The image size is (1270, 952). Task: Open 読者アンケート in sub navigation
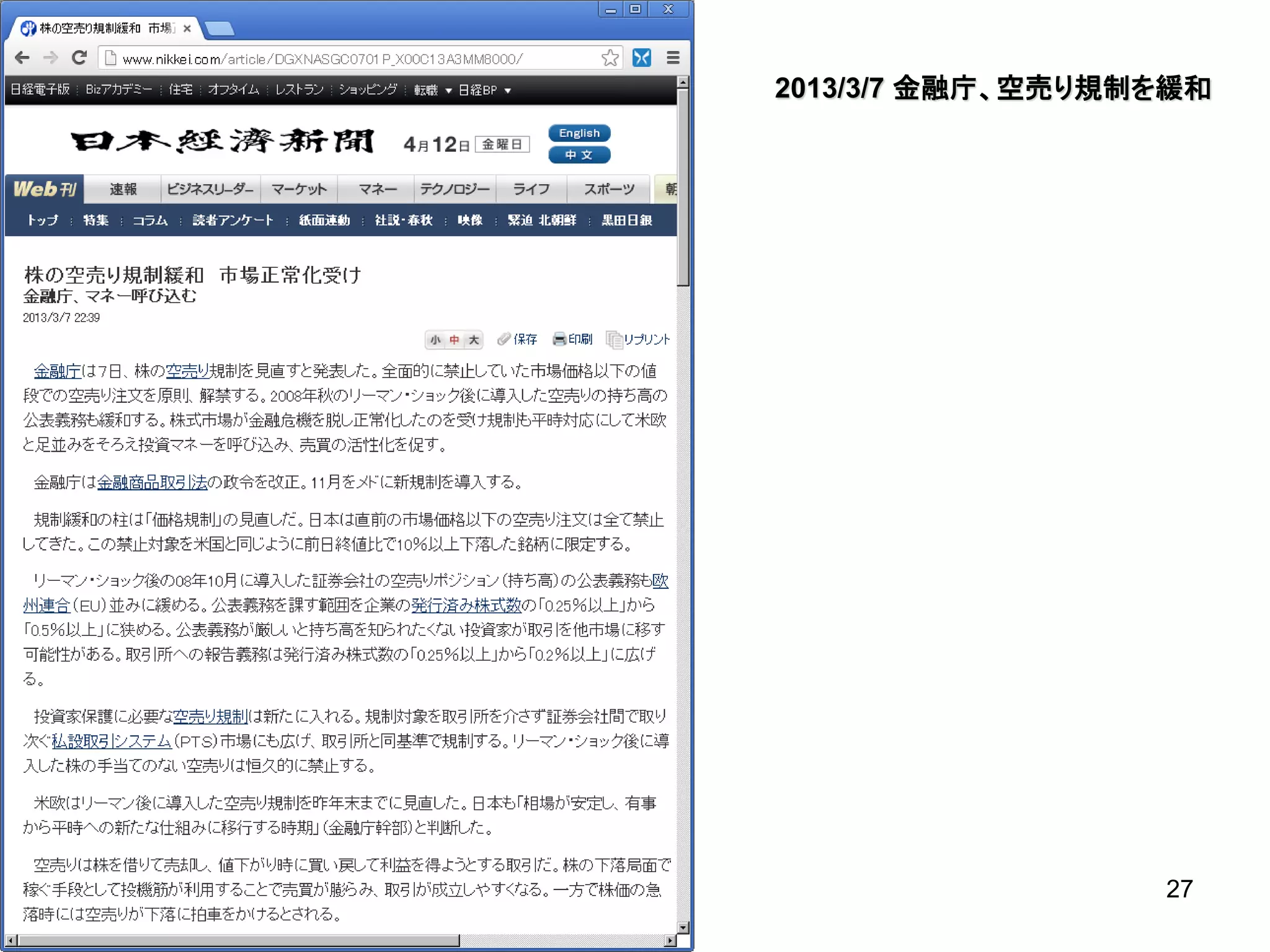tap(233, 220)
